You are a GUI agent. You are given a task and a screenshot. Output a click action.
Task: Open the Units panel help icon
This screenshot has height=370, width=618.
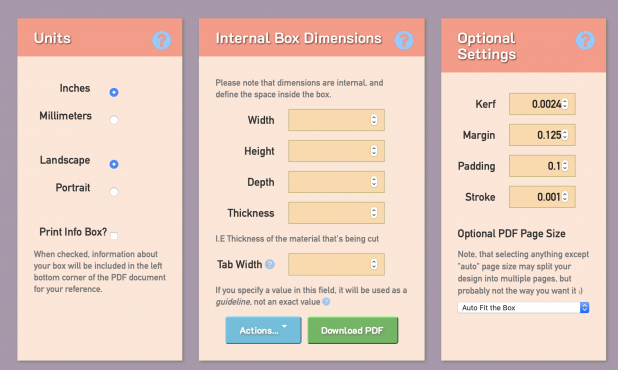162,40
